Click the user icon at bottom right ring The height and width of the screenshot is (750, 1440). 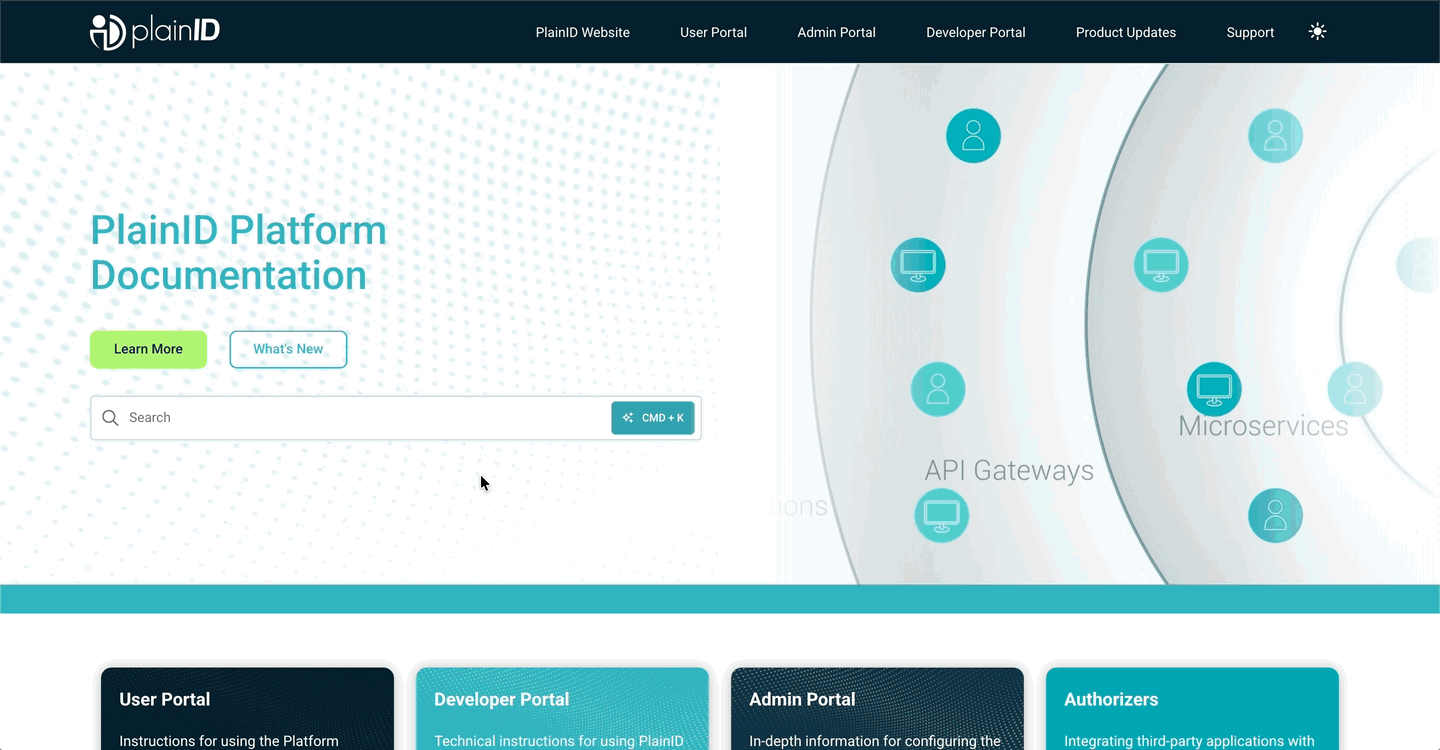[x=1275, y=515]
